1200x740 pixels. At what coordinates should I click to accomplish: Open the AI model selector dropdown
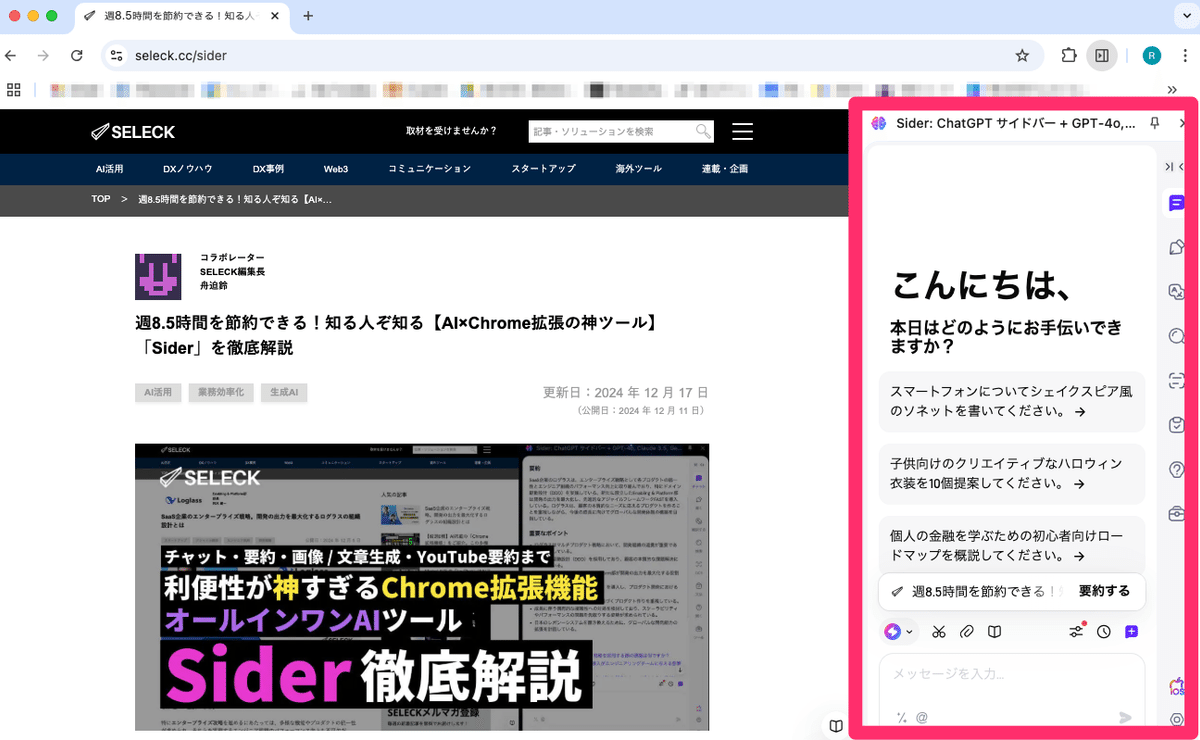click(x=899, y=632)
